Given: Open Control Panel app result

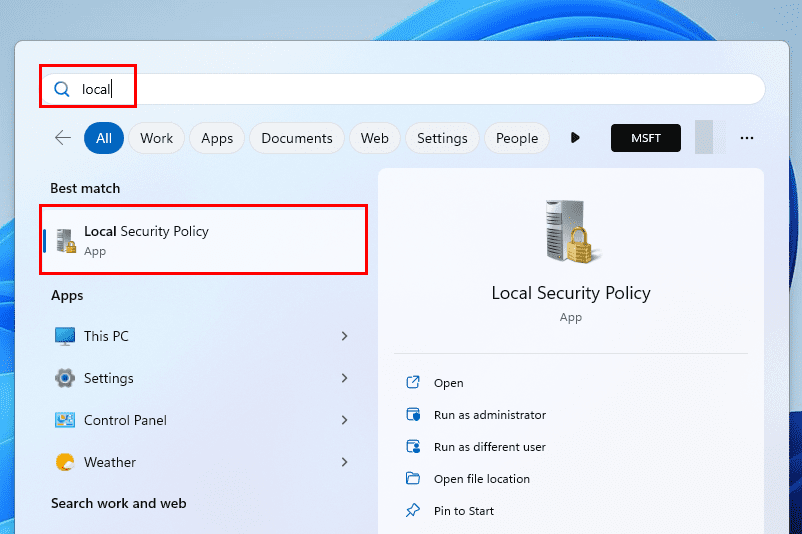Looking at the screenshot, I should point(204,420).
